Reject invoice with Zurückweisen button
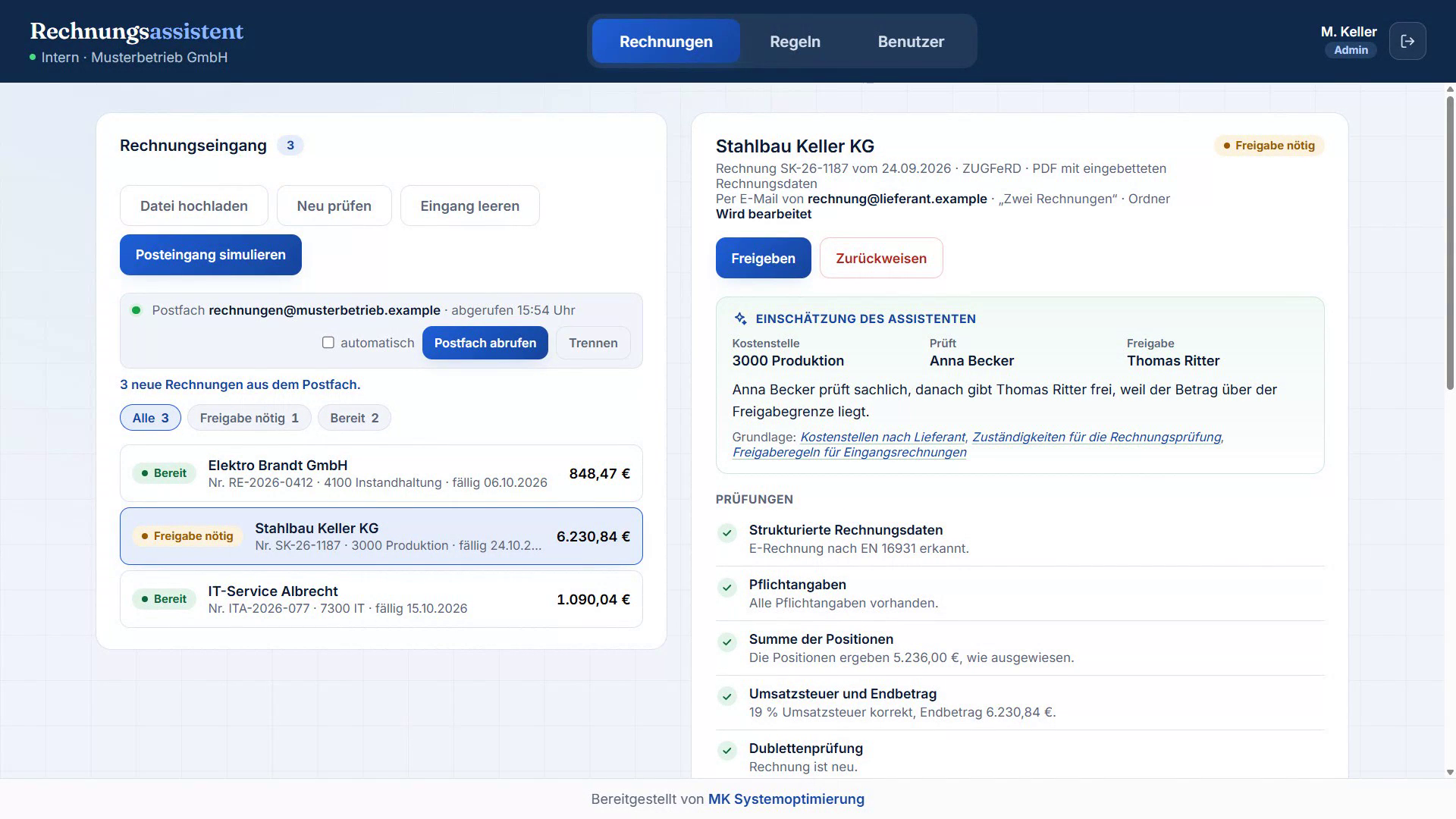 click(x=881, y=258)
